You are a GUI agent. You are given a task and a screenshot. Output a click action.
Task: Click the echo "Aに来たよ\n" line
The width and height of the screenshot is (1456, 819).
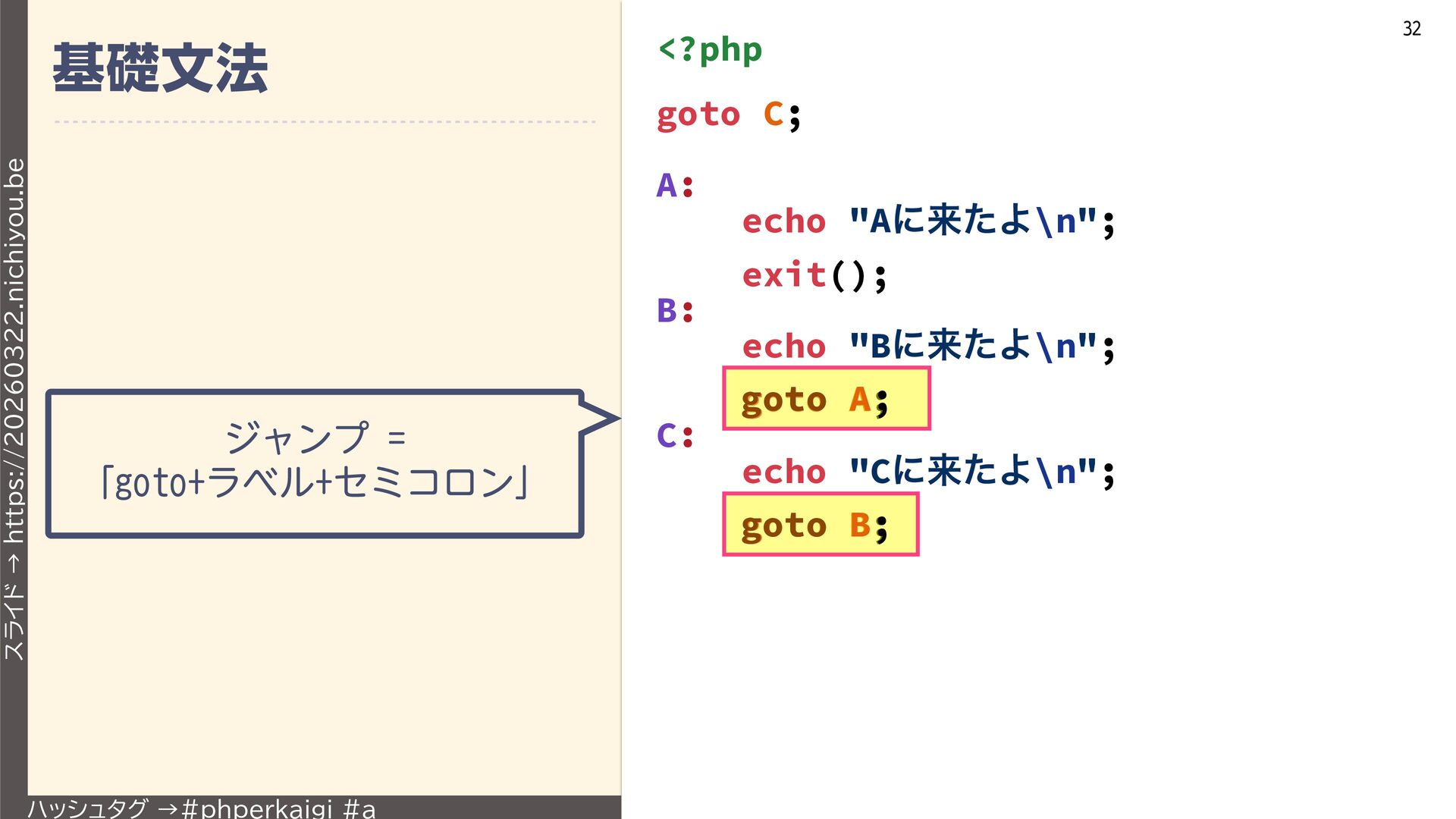point(928,221)
